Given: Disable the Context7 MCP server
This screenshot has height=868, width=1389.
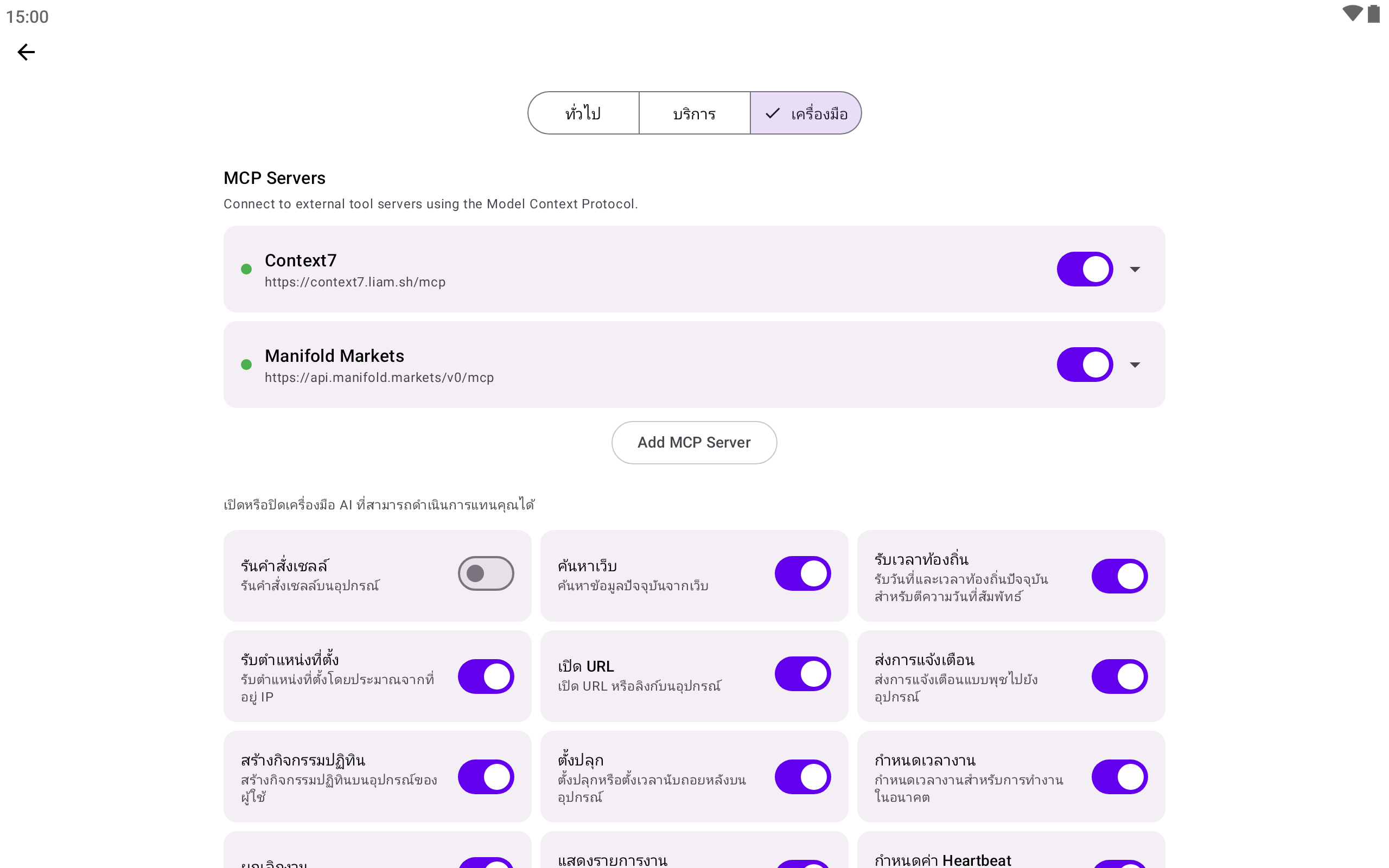Looking at the screenshot, I should (1085, 269).
